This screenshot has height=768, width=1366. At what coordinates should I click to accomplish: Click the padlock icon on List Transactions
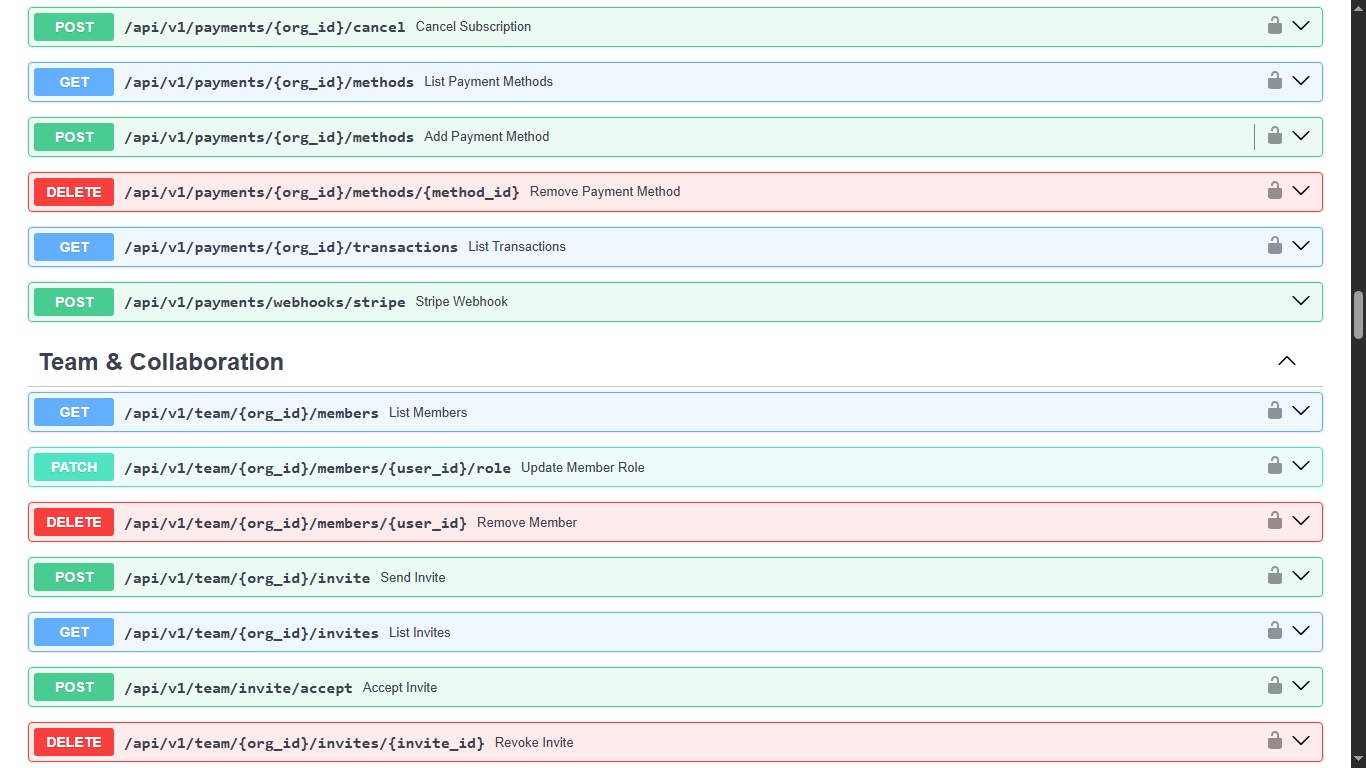tap(1275, 245)
